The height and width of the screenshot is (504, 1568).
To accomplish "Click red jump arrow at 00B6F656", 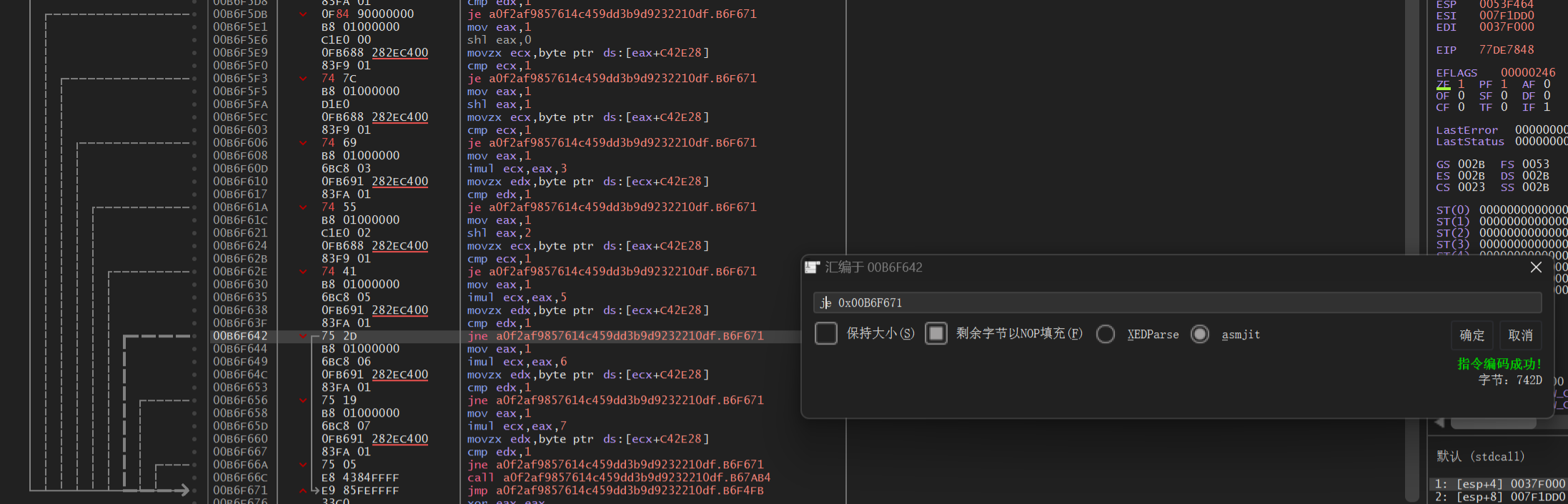I will [303, 400].
